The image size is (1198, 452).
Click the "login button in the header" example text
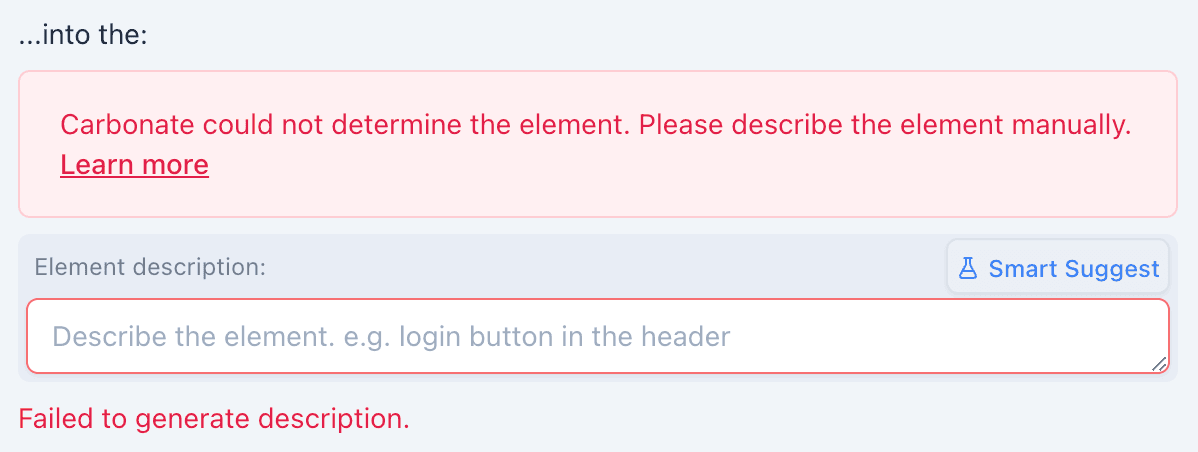[564, 336]
